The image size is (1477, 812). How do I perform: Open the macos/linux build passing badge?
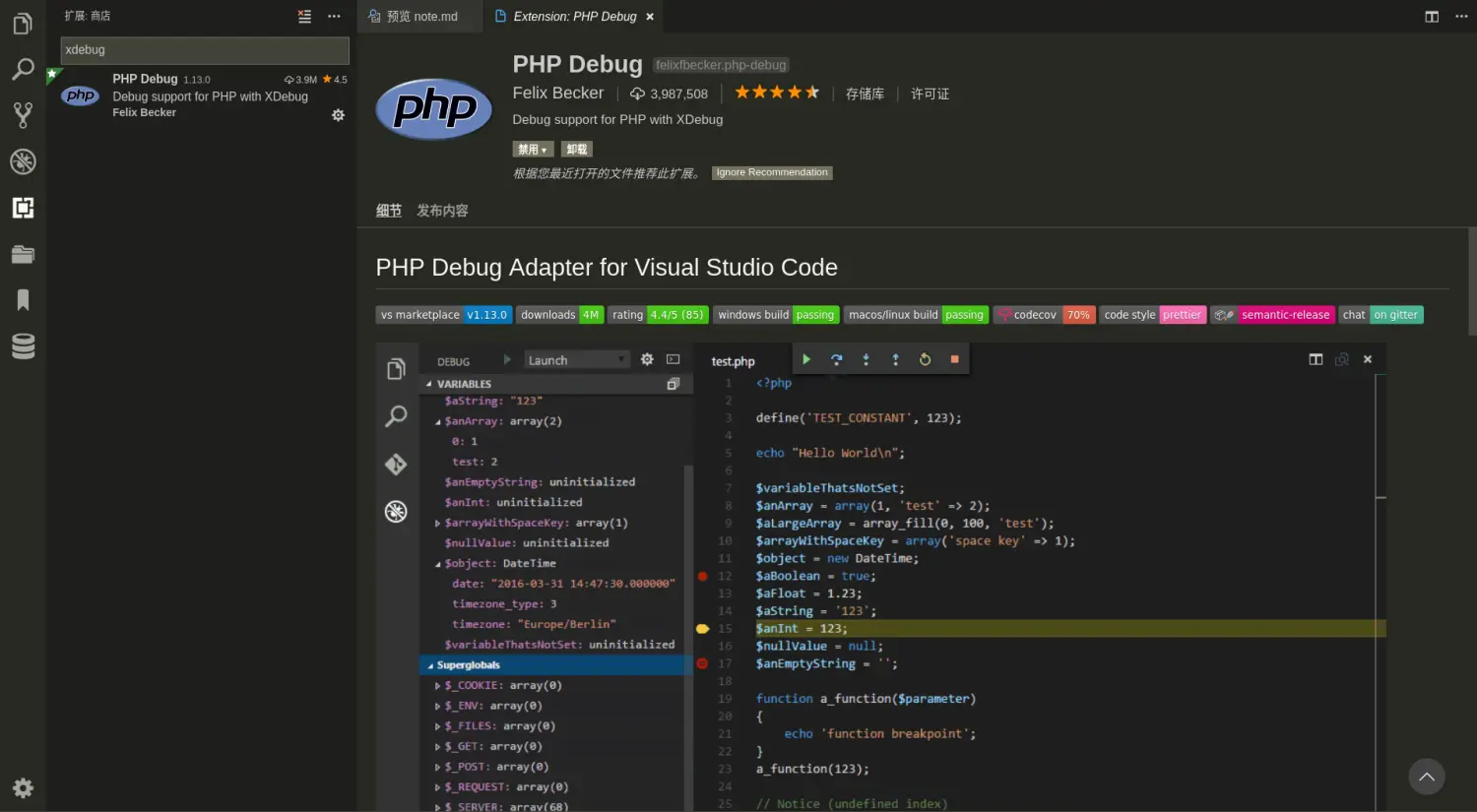(x=916, y=315)
